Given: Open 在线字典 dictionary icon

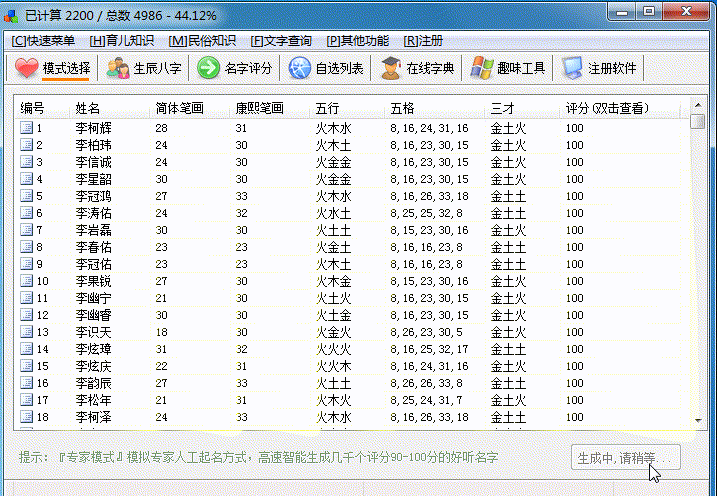Looking at the screenshot, I should pyautogui.click(x=390, y=68).
